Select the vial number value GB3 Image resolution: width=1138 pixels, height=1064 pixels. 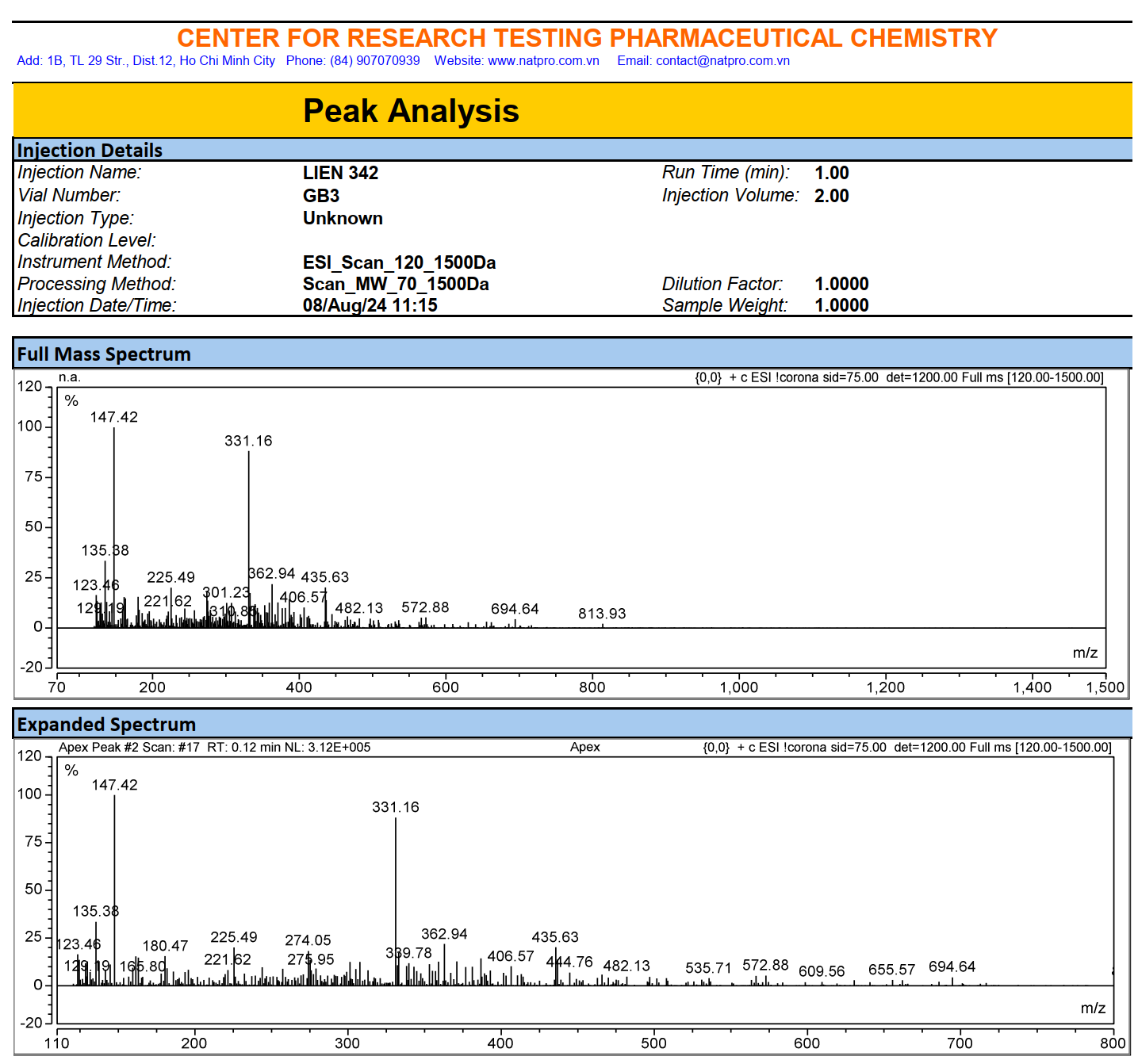[x=321, y=196]
